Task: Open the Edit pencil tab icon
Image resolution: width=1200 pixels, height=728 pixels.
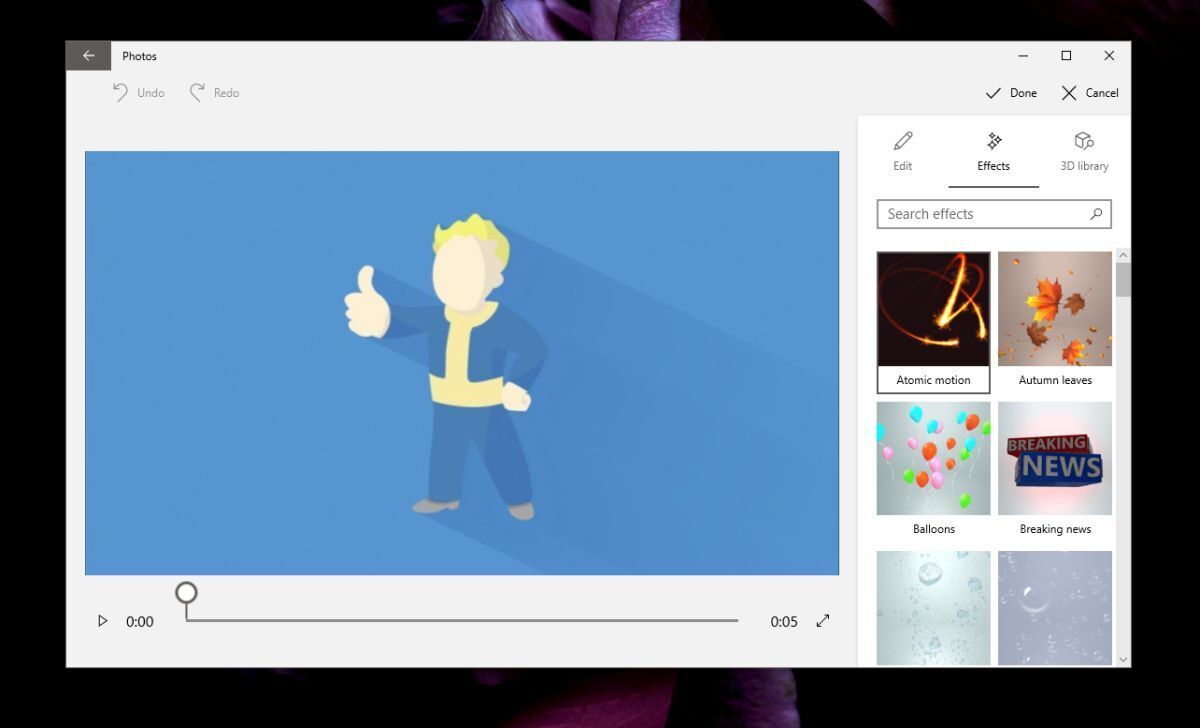Action: pyautogui.click(x=902, y=141)
